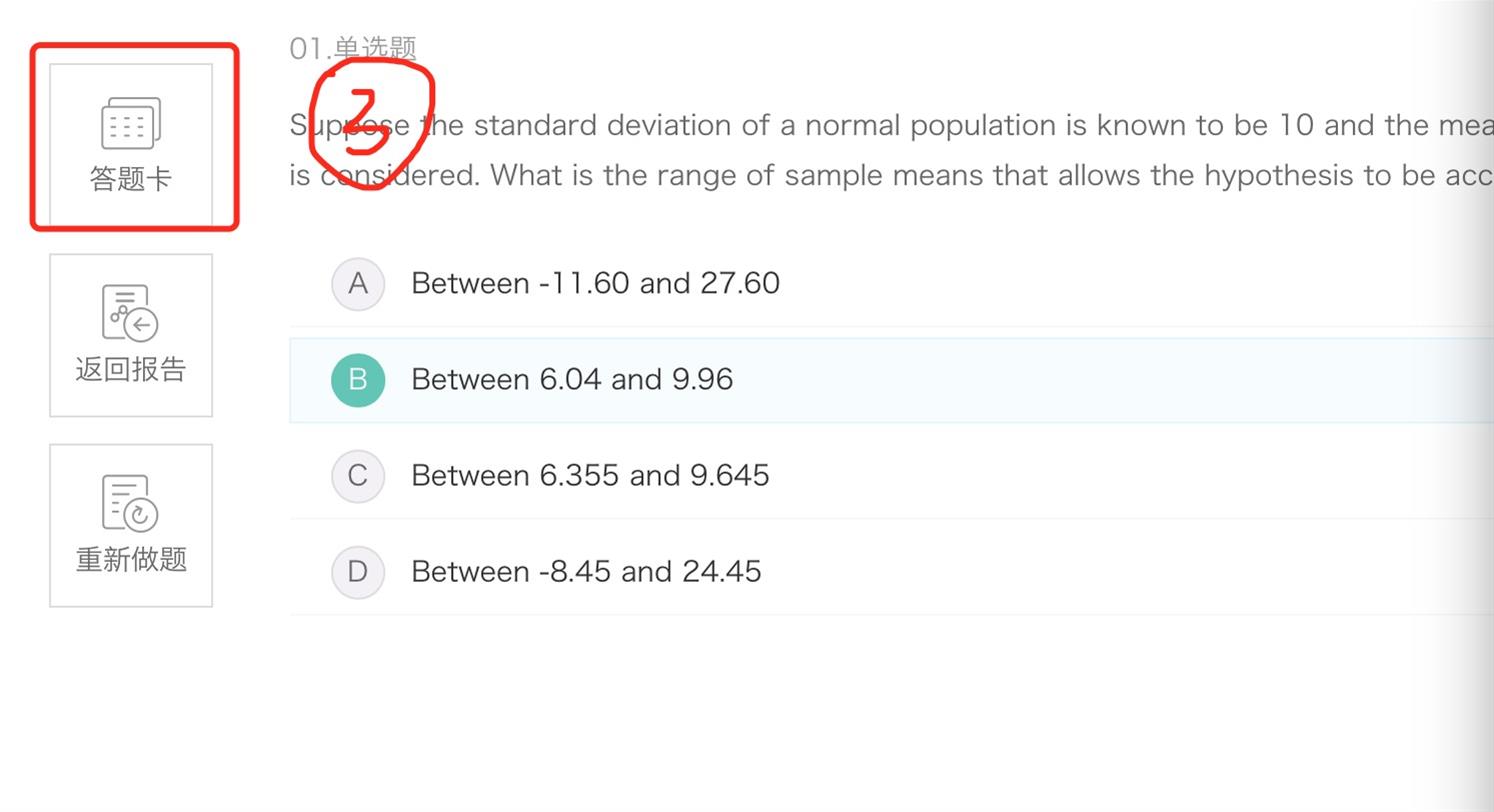Click the 重新做题 label text
The width and height of the screenshot is (1494, 812).
tap(131, 559)
